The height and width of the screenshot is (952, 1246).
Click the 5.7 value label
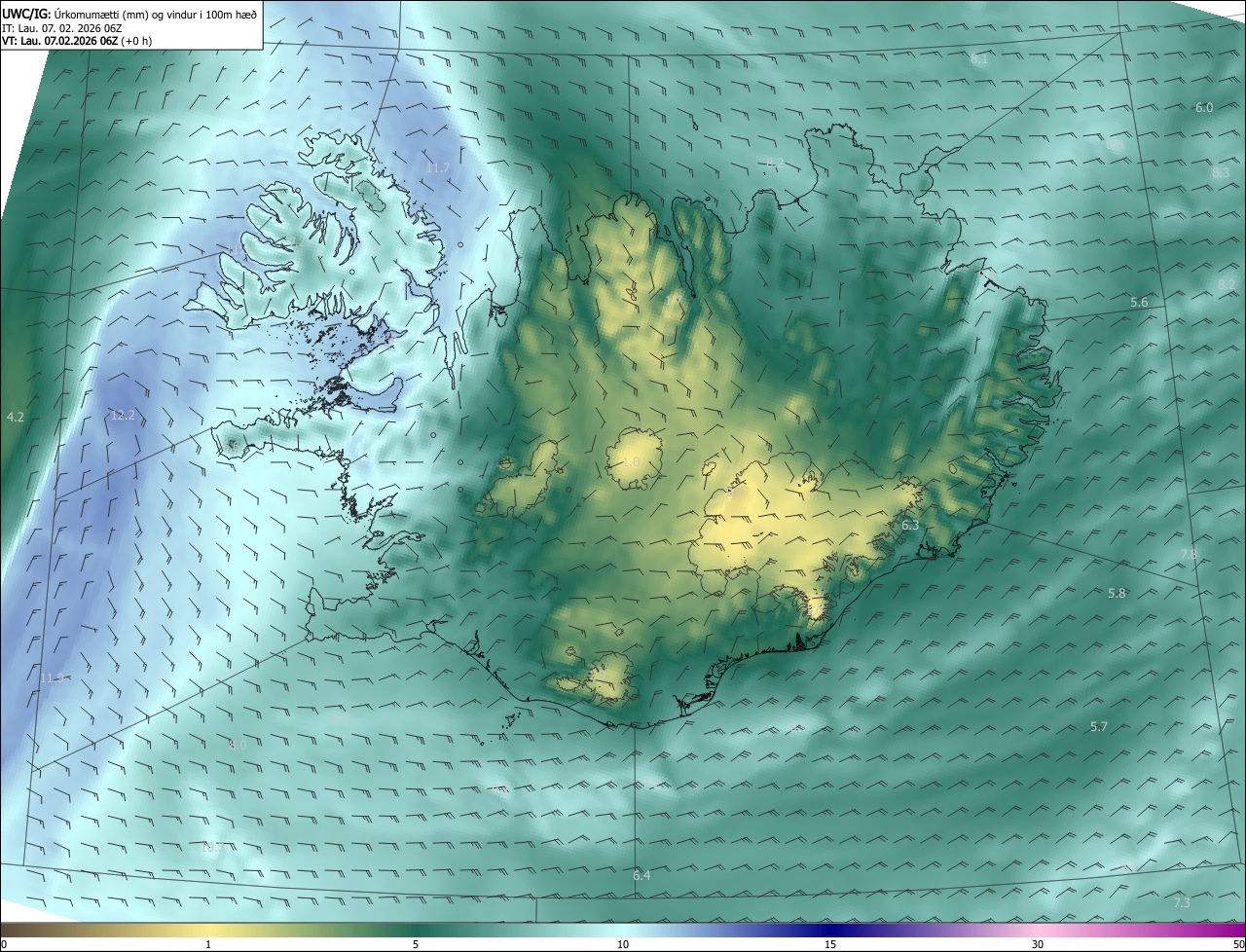1099,727
